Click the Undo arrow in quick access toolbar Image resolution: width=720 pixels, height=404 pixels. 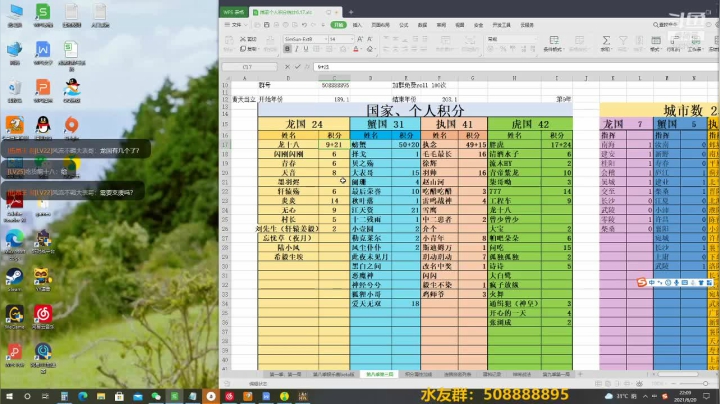[304, 25]
